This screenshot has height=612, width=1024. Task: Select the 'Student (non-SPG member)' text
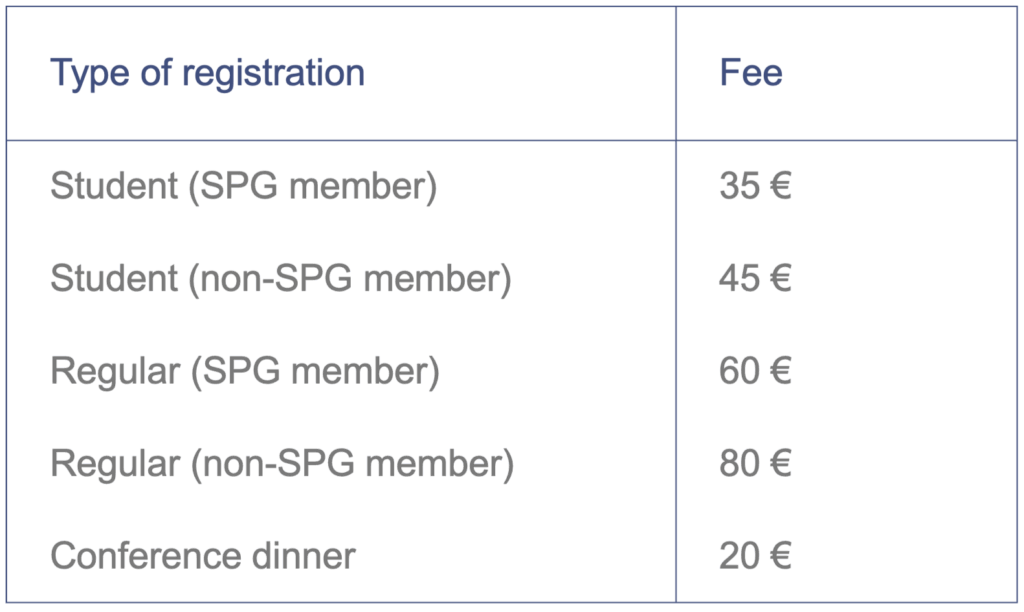(281, 280)
